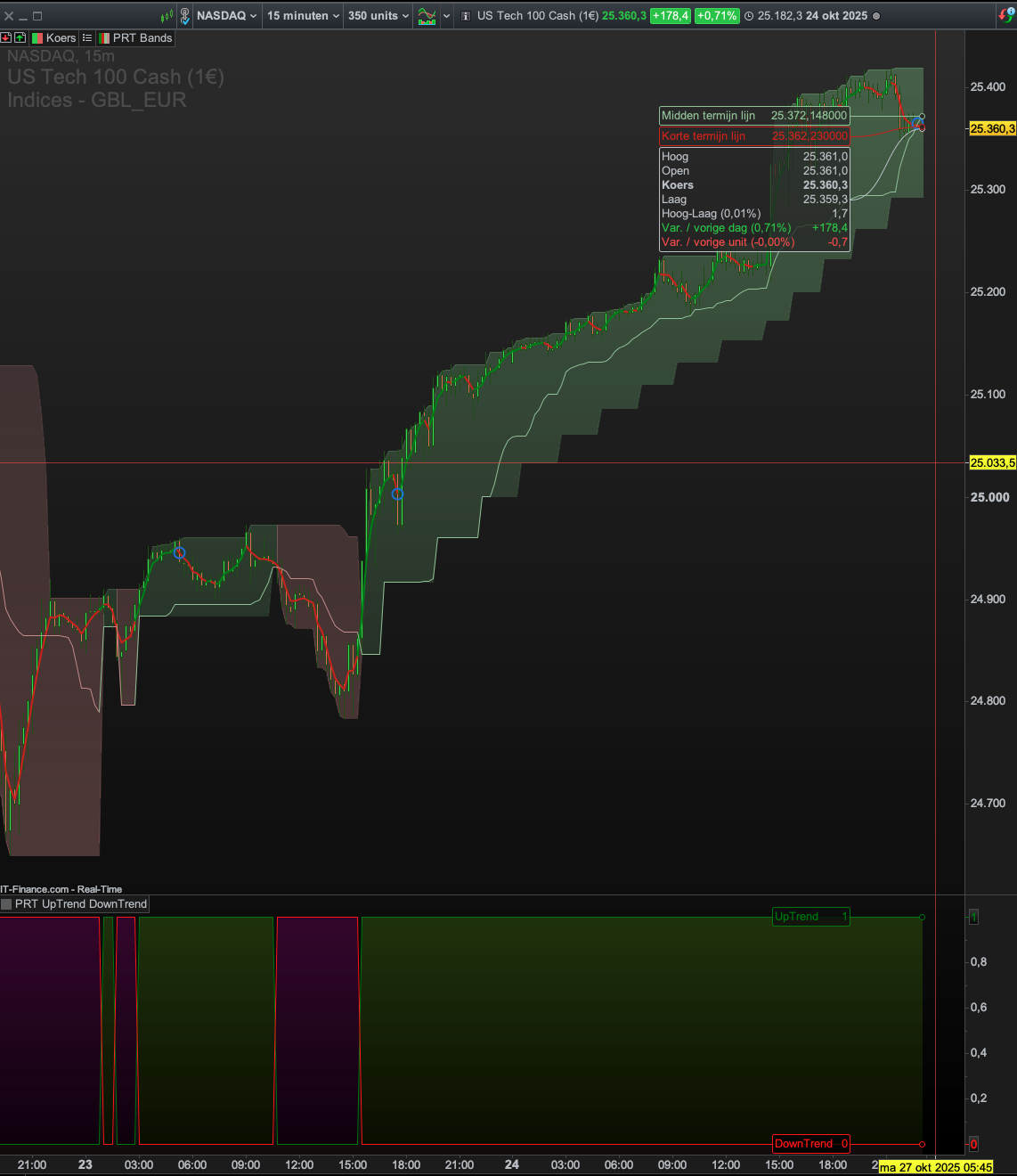Click the +178,4 change badge
Screen dimensions: 1017x1176
pos(671,16)
